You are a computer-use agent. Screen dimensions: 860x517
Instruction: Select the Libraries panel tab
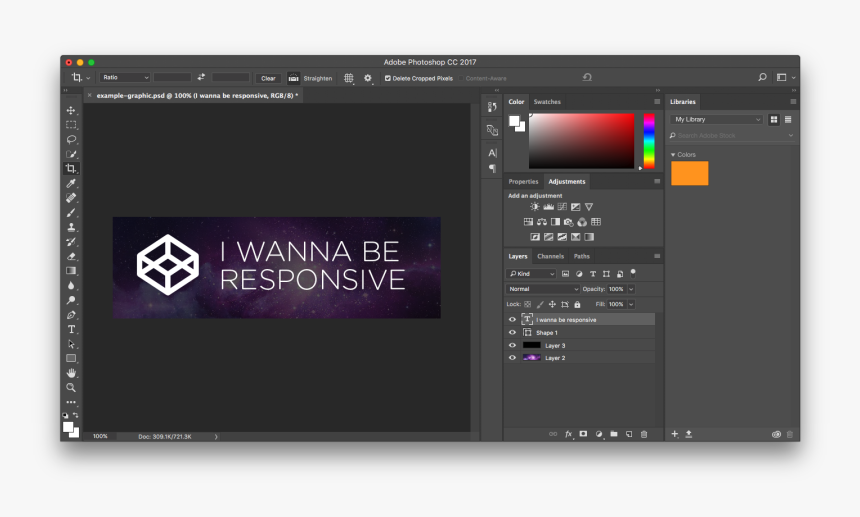coord(682,102)
